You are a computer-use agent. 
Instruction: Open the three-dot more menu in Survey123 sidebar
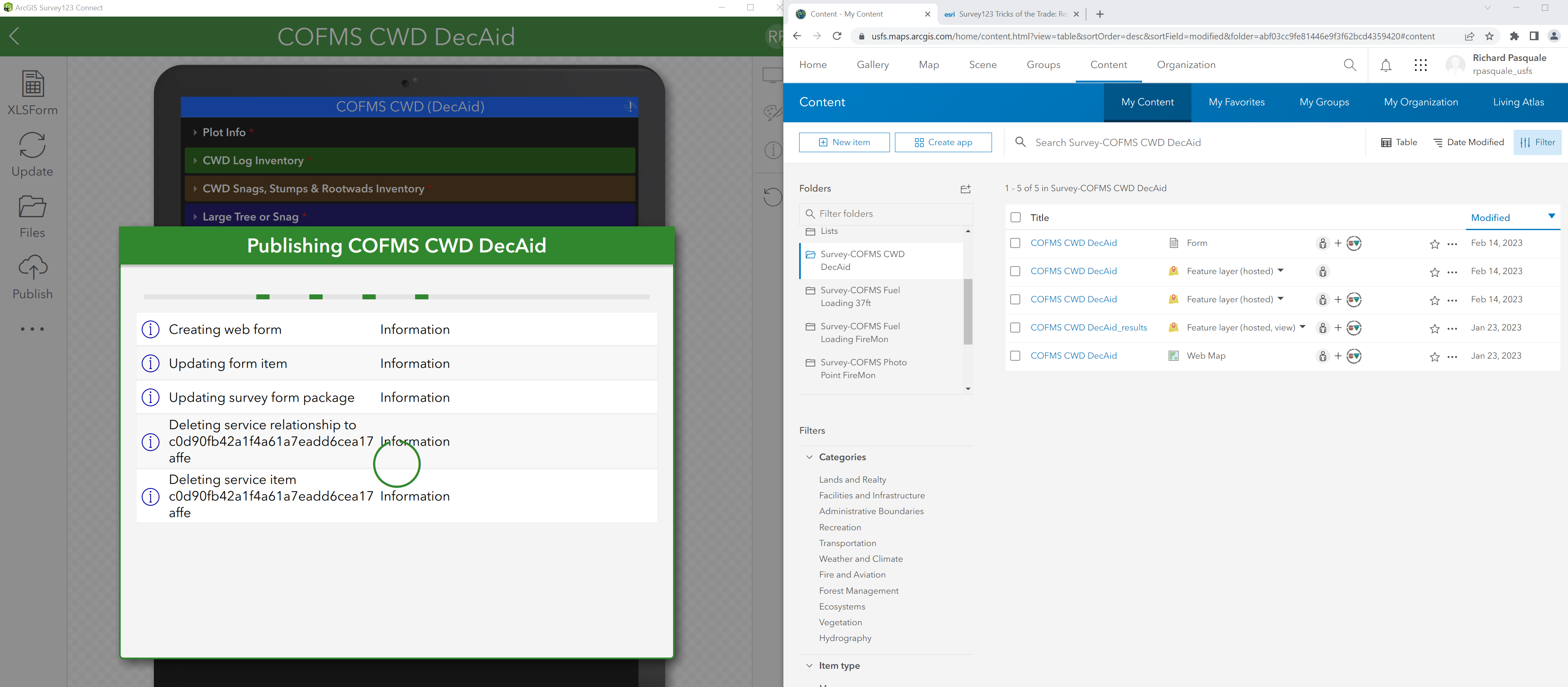(33, 329)
